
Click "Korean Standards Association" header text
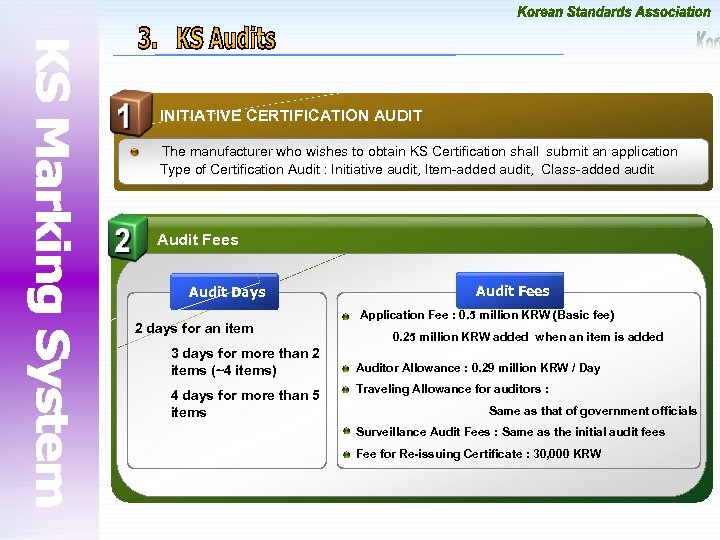click(x=613, y=11)
